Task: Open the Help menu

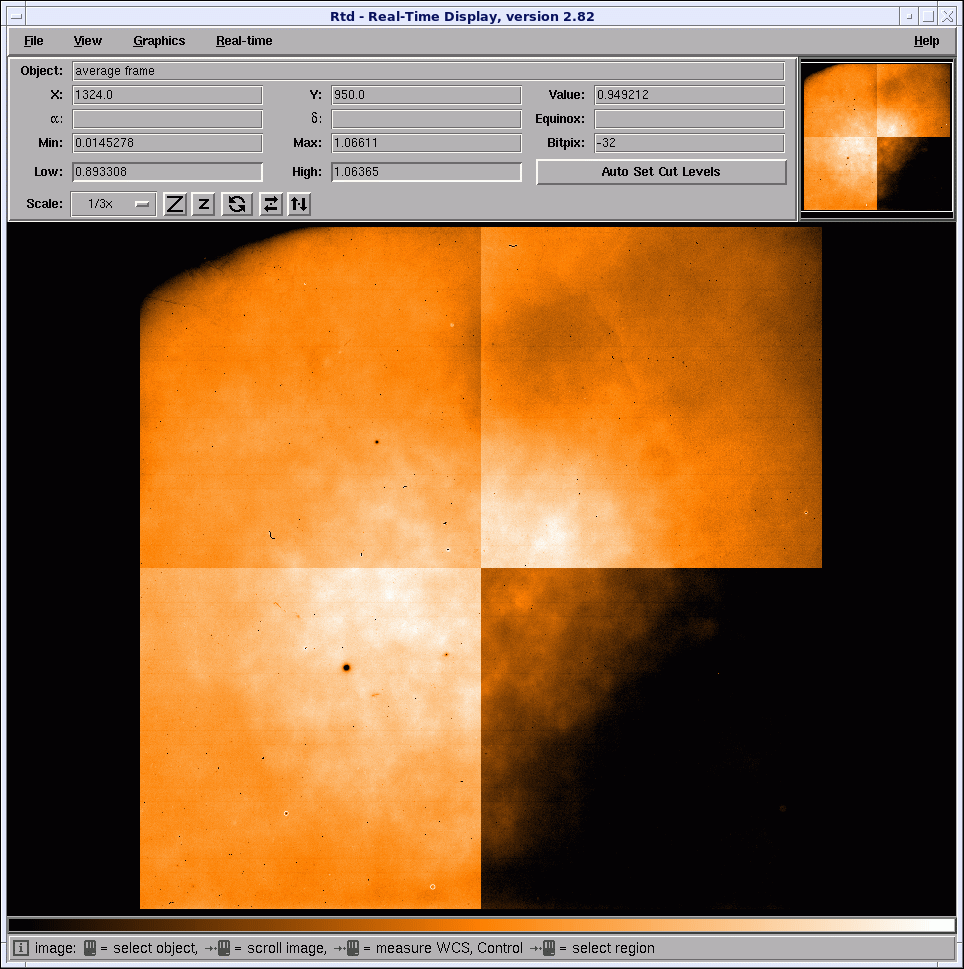Action: point(926,41)
